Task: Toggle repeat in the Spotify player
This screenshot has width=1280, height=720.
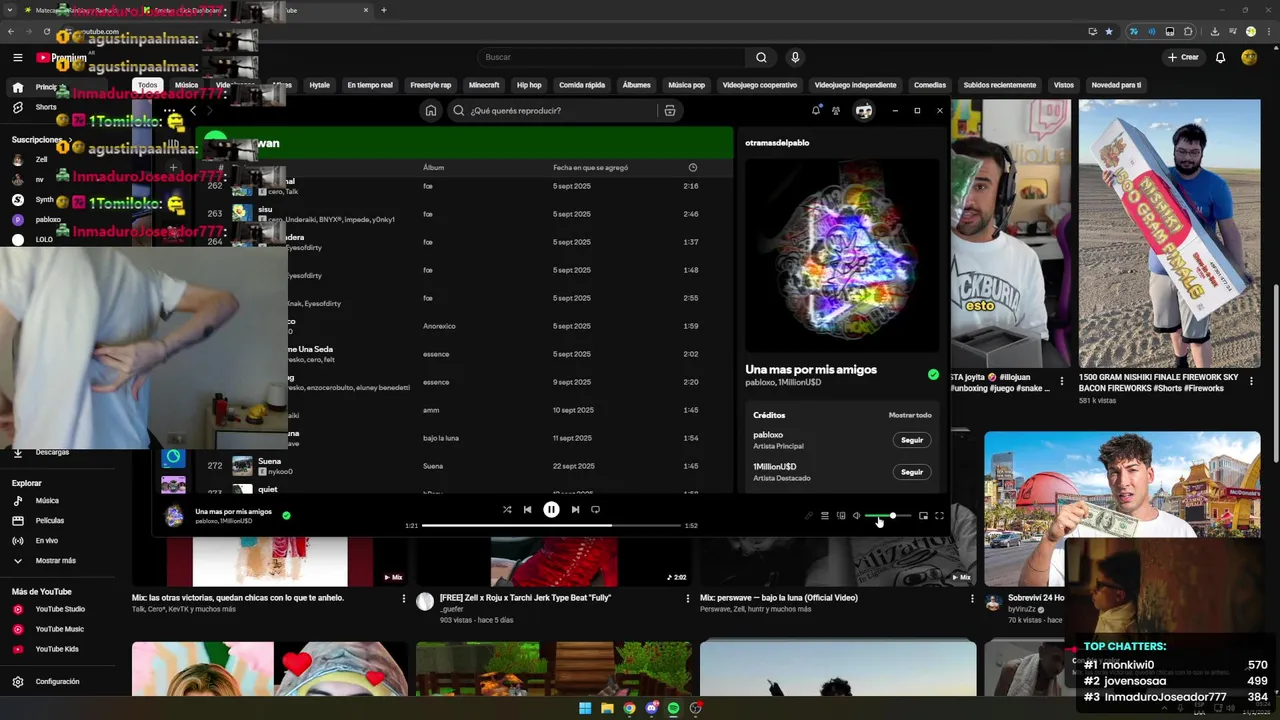Action: coord(595,509)
